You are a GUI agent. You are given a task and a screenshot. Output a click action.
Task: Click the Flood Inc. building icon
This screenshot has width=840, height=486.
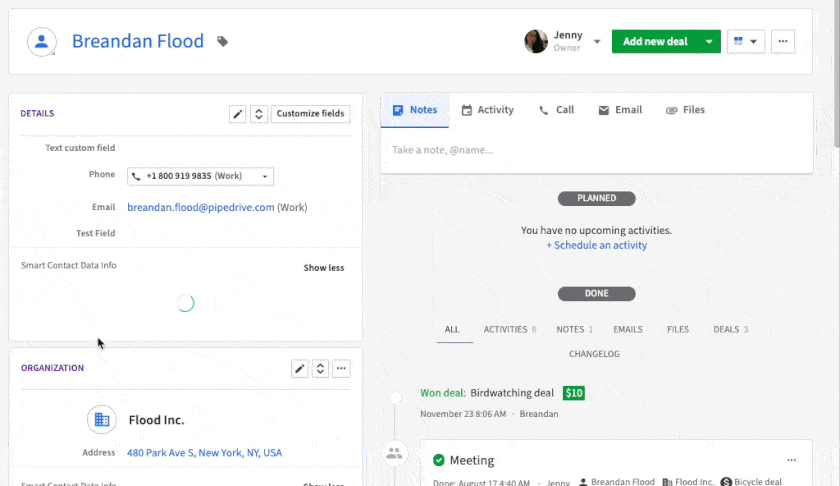click(x=102, y=420)
